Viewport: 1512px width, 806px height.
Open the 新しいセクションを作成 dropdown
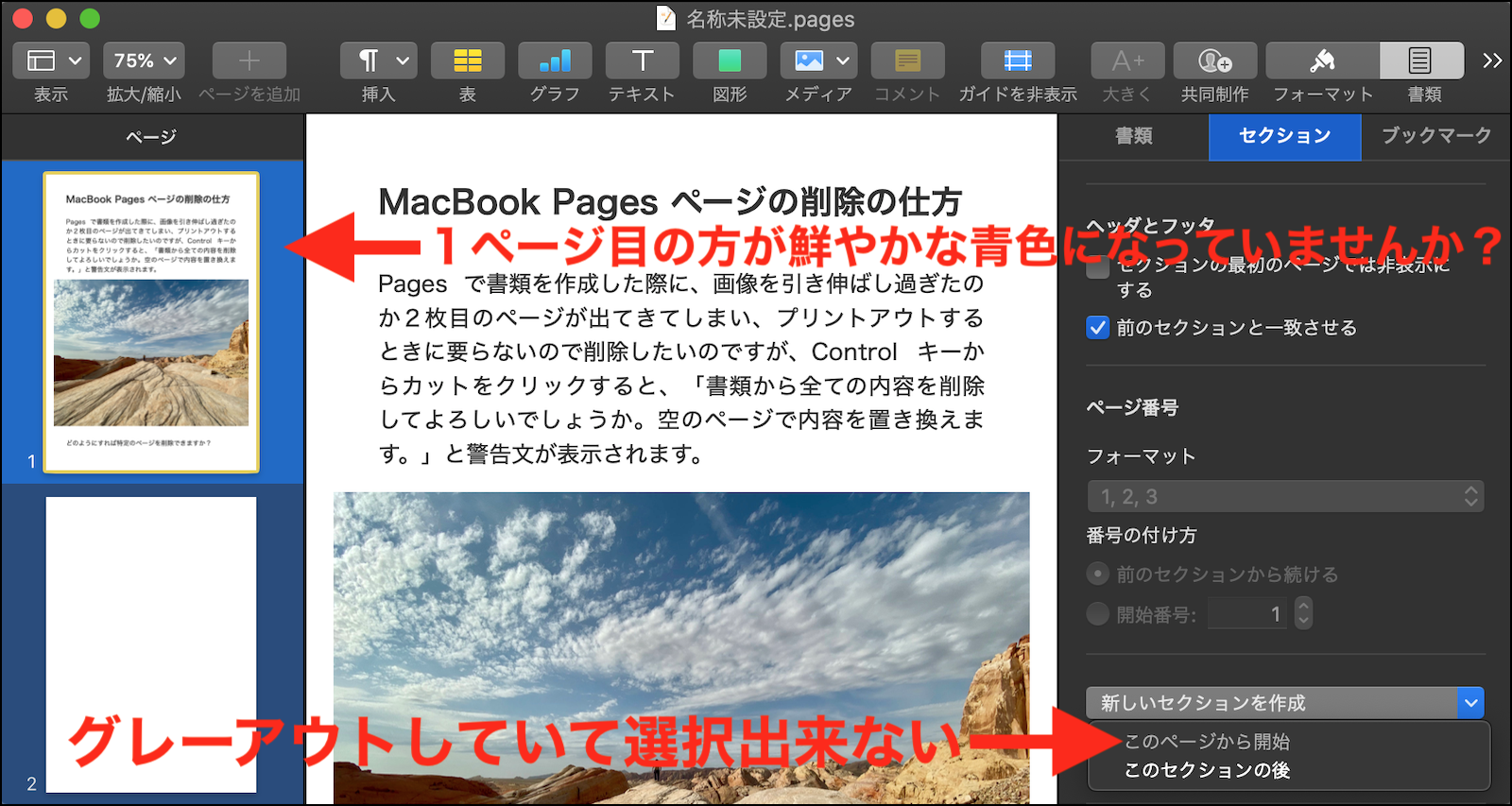1285,703
